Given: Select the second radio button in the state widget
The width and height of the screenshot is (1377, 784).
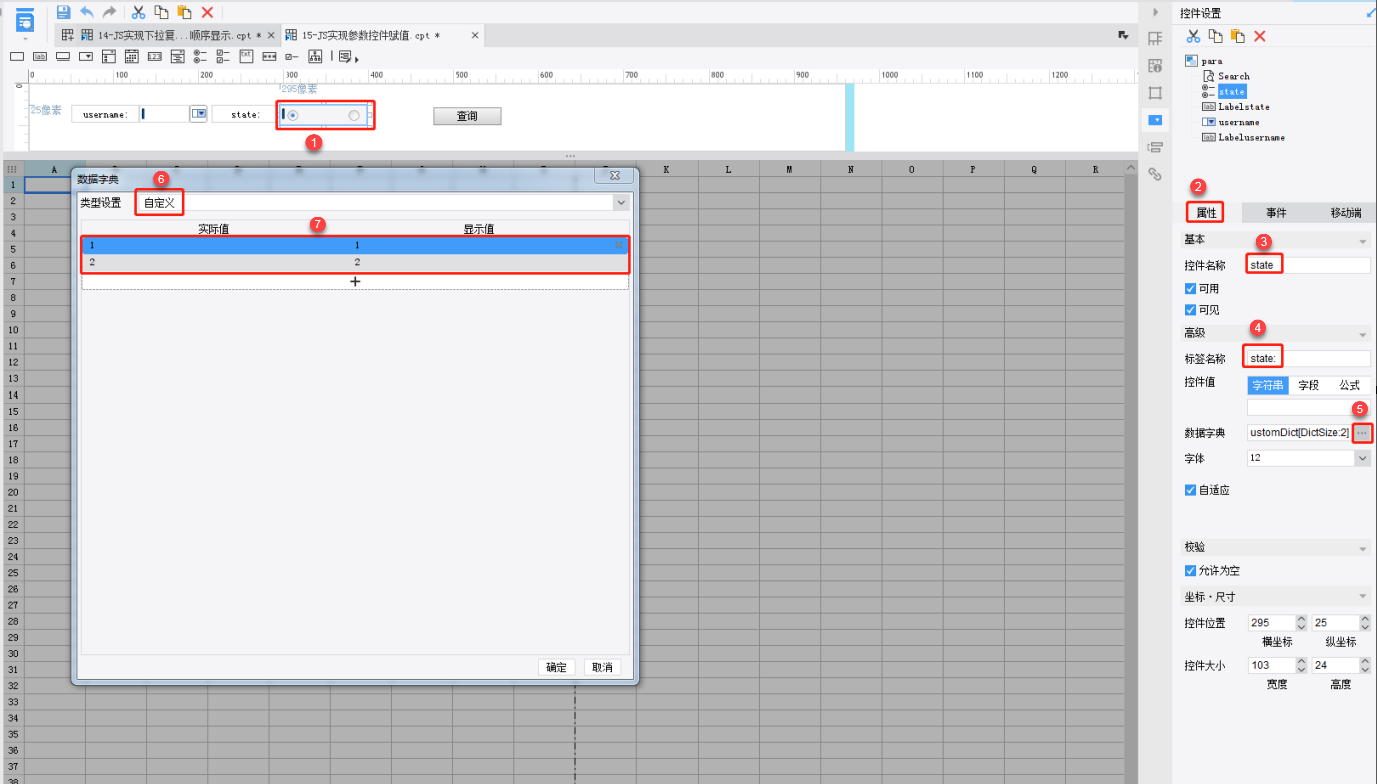Looking at the screenshot, I should (x=354, y=115).
